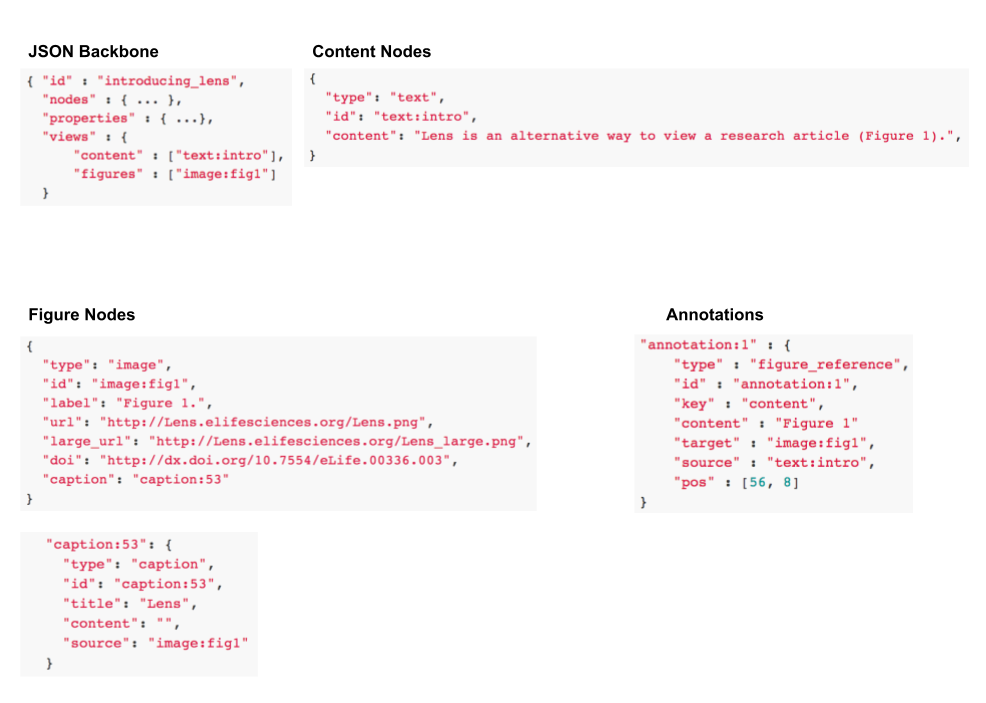
Task: Open the dx.doi.org eLife DOI string
Action: [274, 460]
